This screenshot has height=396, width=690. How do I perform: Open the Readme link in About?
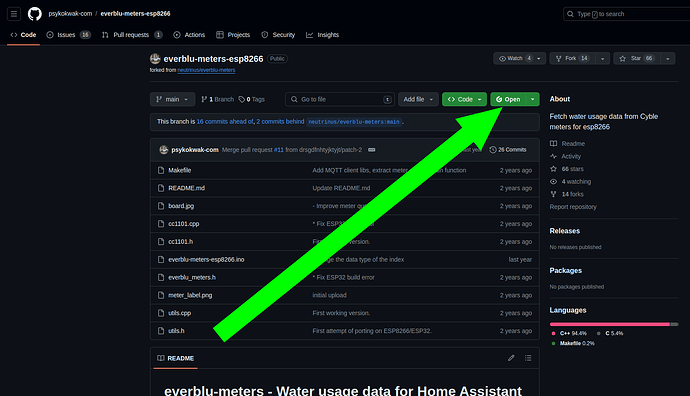tap(567, 143)
